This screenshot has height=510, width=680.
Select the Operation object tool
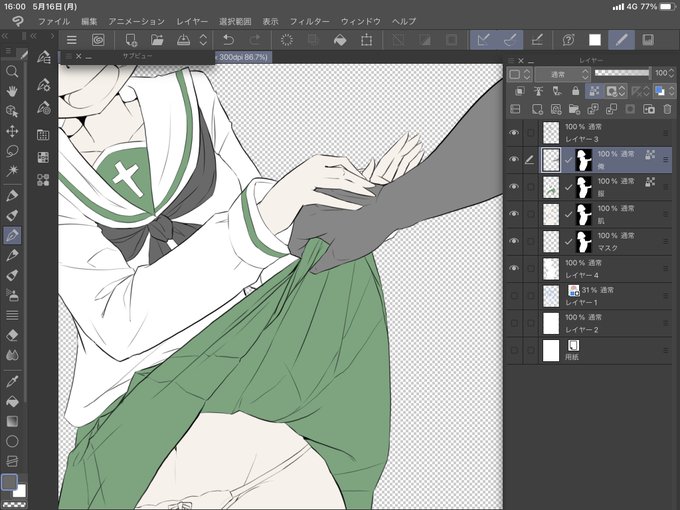(x=12, y=111)
